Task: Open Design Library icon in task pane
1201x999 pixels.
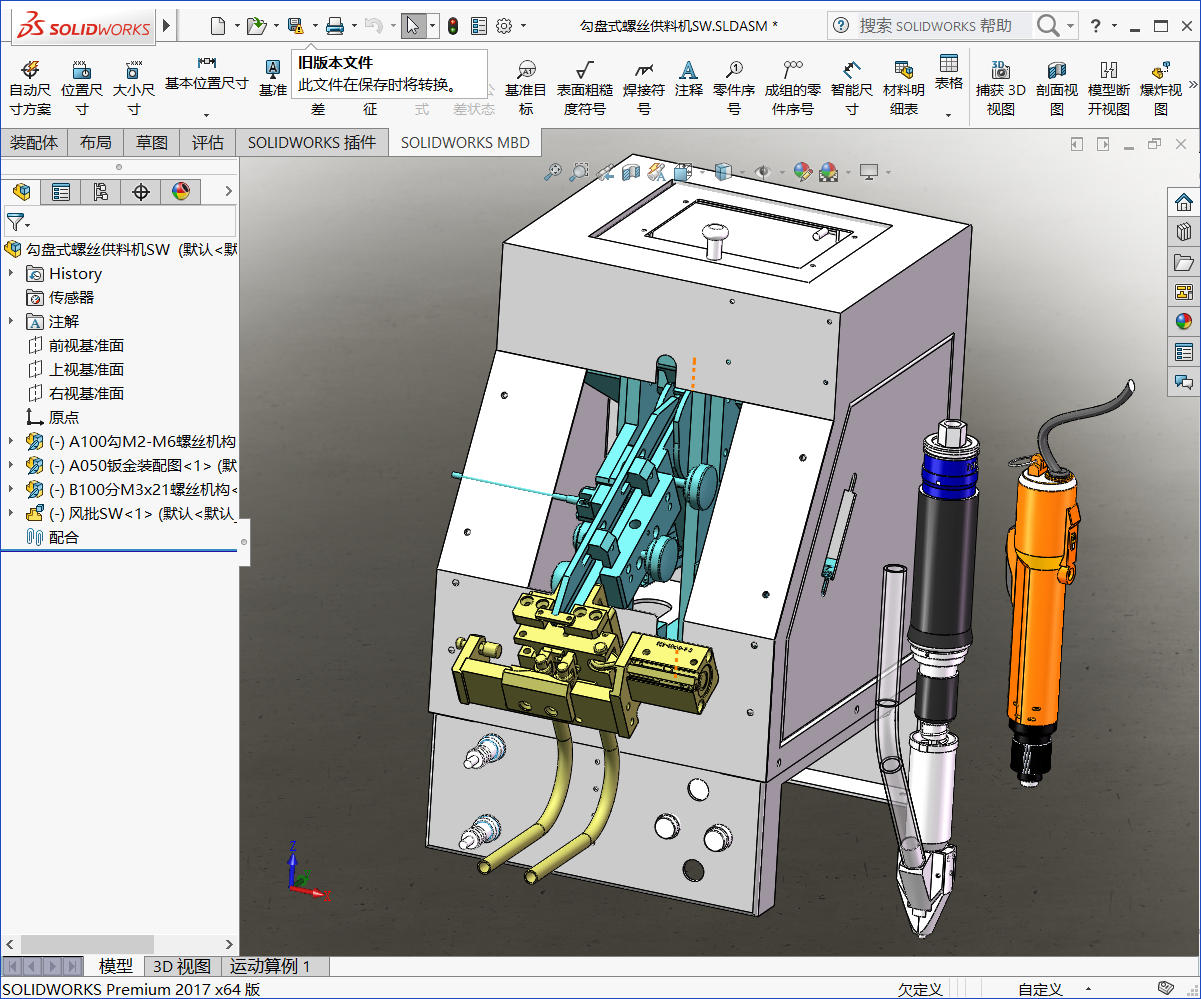Action: pyautogui.click(x=1184, y=233)
